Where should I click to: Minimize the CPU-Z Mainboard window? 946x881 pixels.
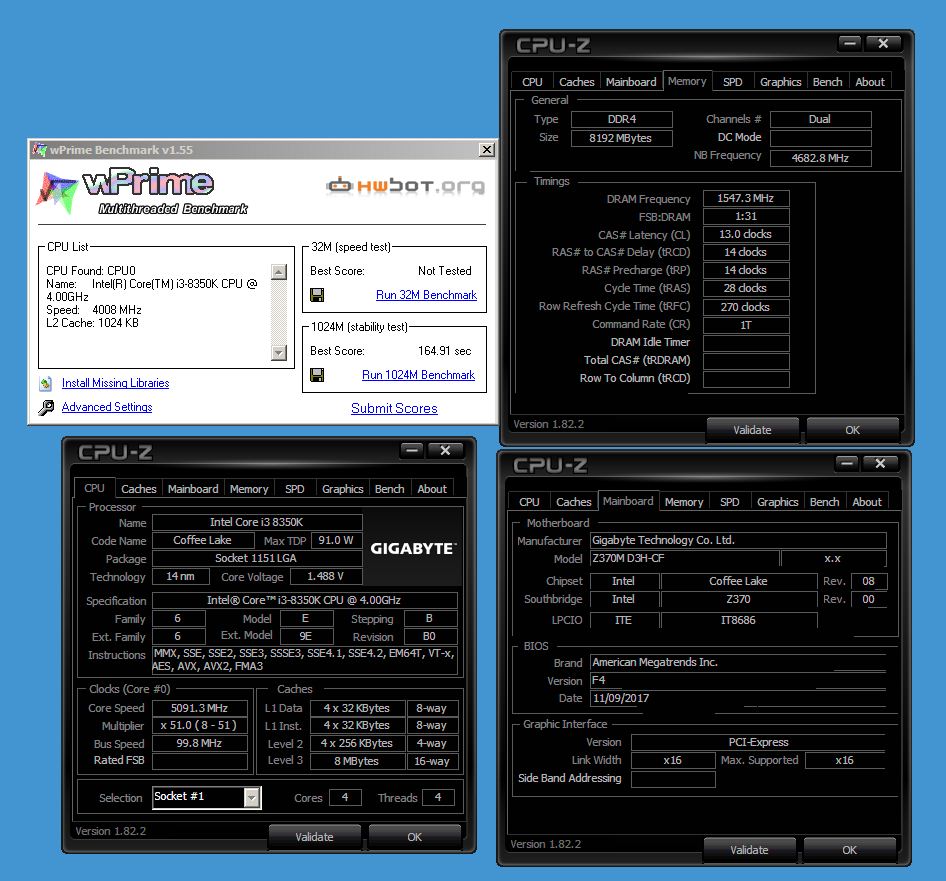tap(847, 463)
